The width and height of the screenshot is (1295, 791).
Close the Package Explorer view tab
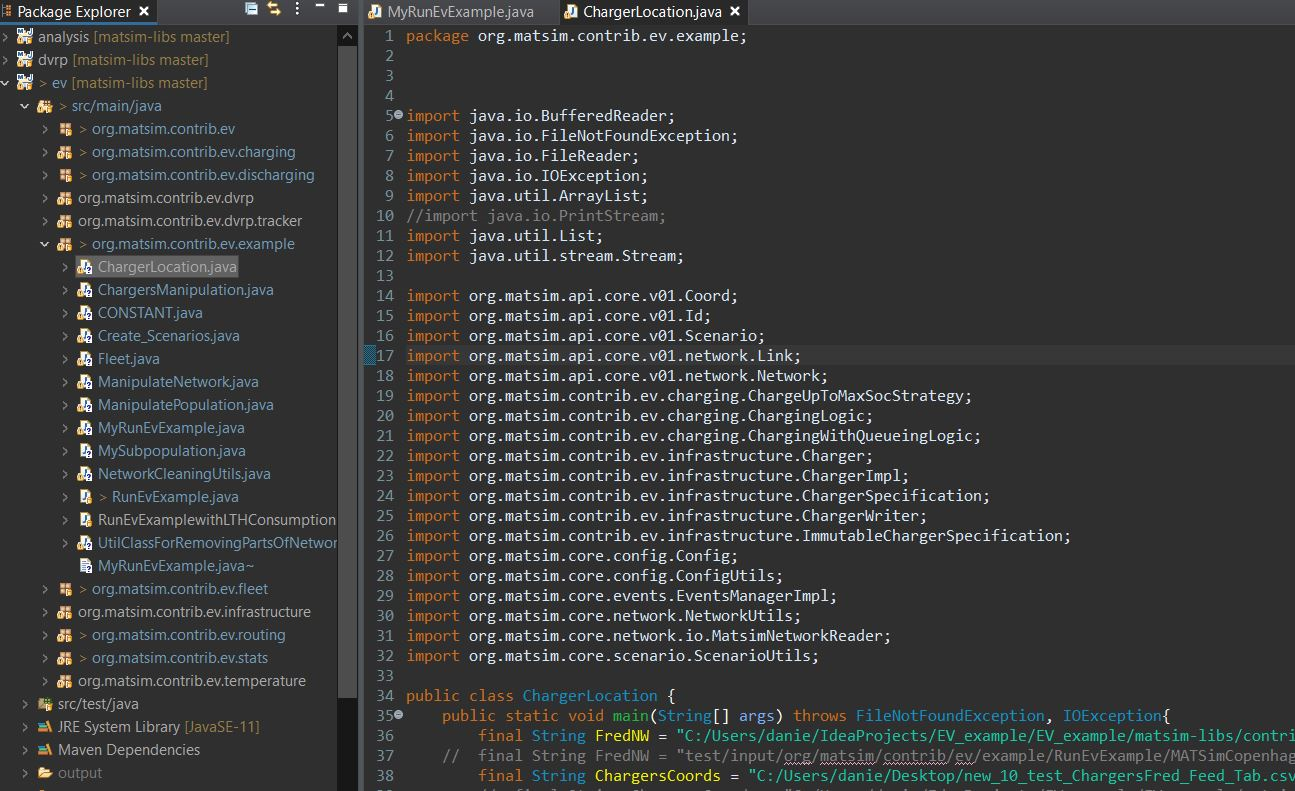click(144, 12)
